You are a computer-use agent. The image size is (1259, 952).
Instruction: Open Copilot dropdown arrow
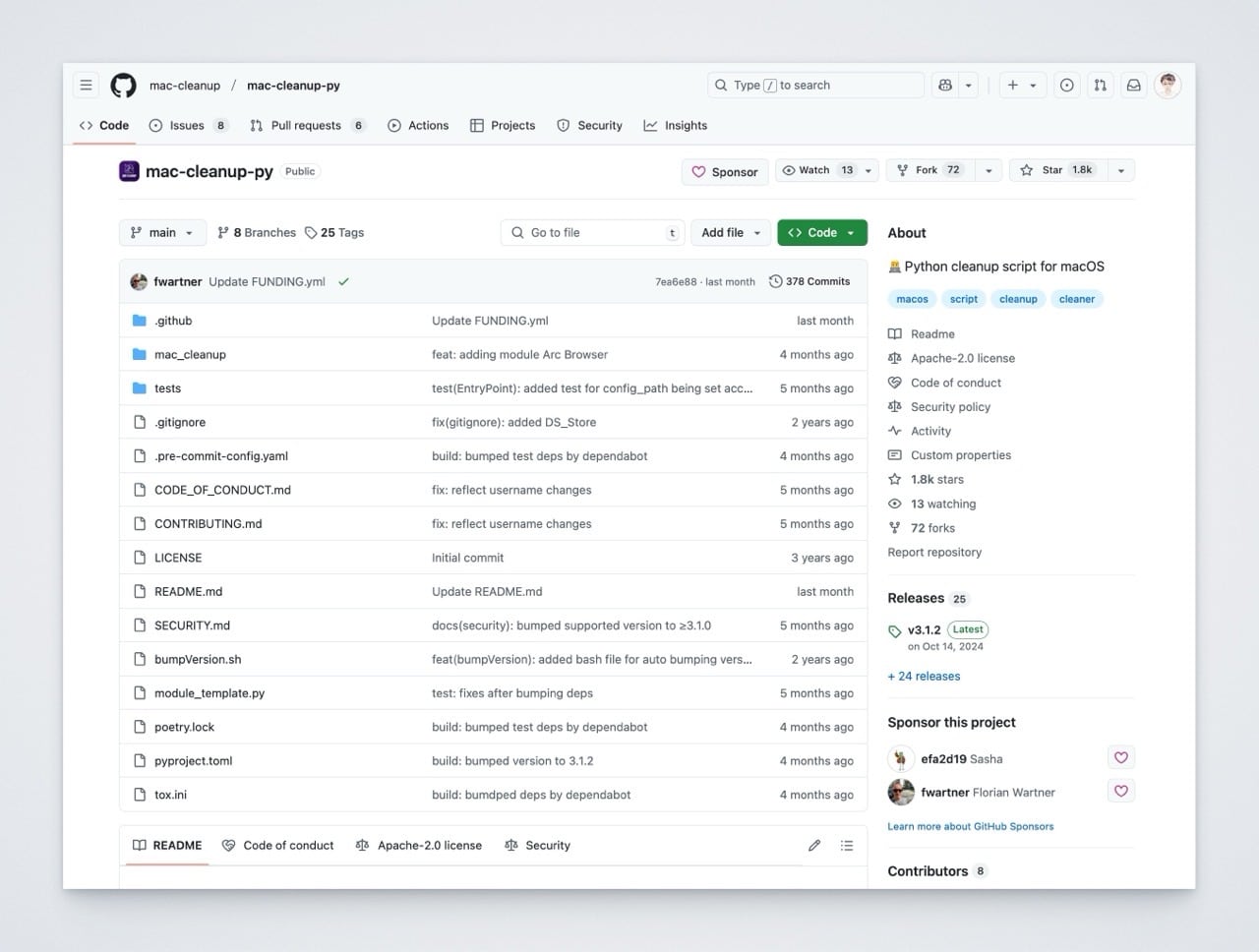point(969,86)
